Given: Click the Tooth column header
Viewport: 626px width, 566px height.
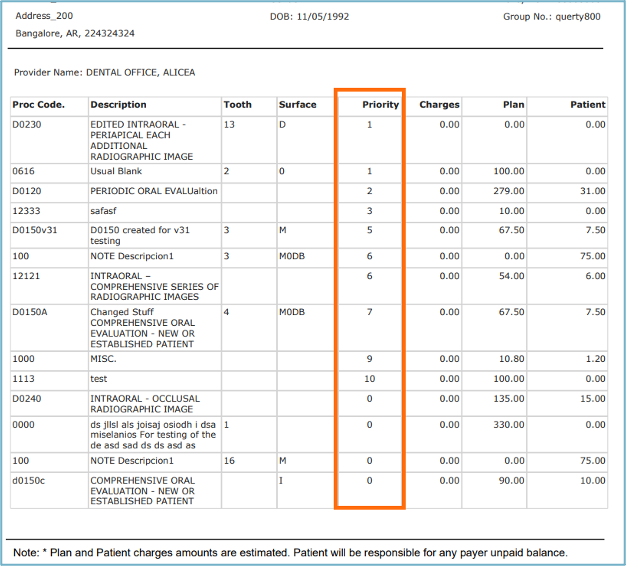Looking at the screenshot, I should pyautogui.click(x=238, y=104).
